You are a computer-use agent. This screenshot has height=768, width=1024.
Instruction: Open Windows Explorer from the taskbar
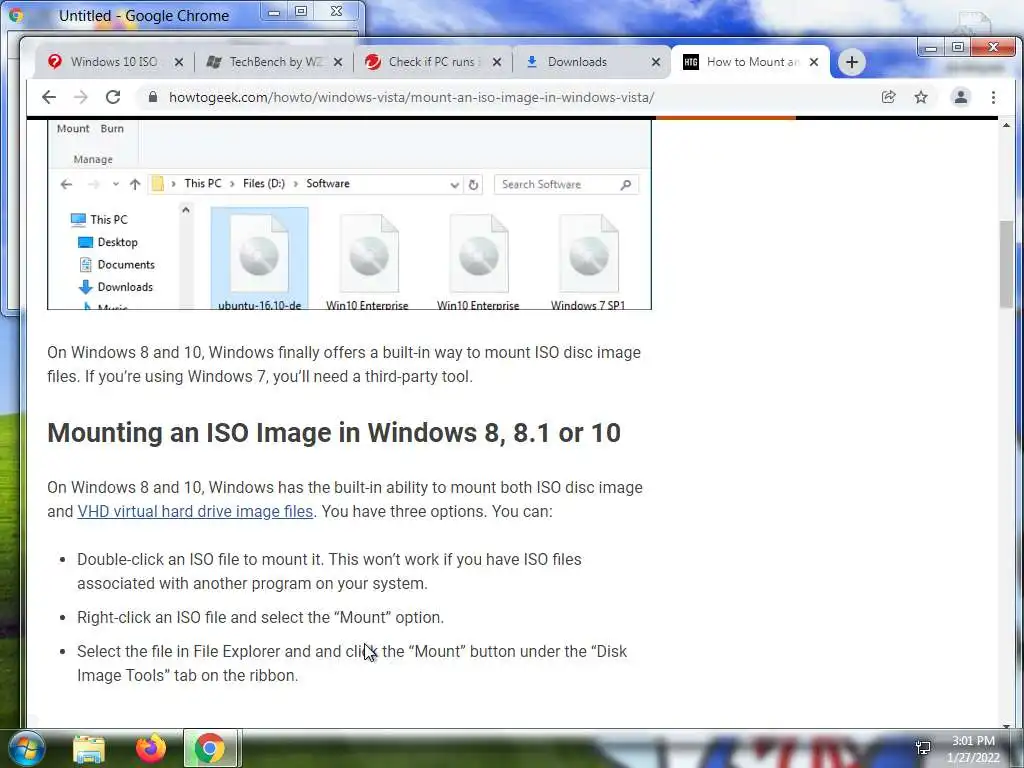[88, 749]
